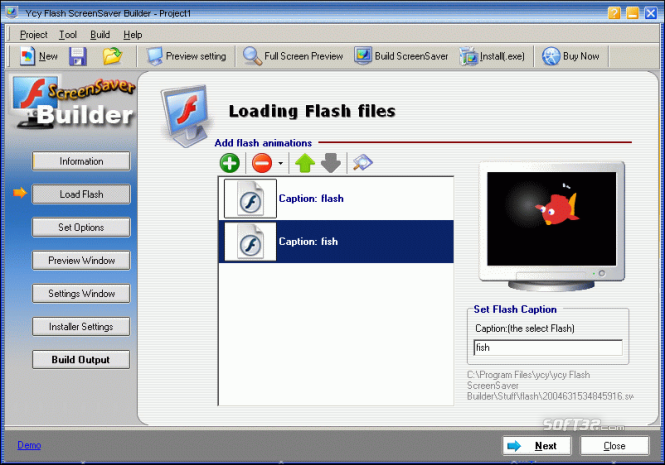Click the New project toolbar icon
665x465 pixels.
click(37, 56)
